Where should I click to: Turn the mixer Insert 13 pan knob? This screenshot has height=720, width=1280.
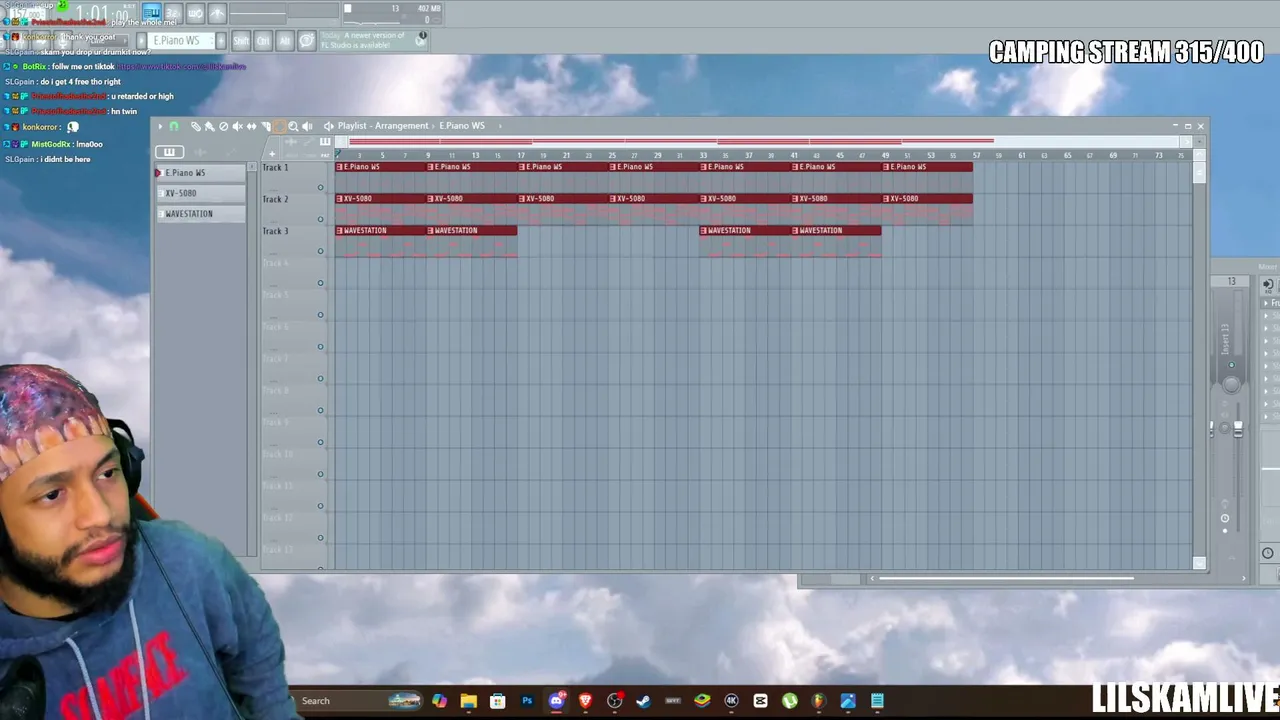click(1231, 384)
